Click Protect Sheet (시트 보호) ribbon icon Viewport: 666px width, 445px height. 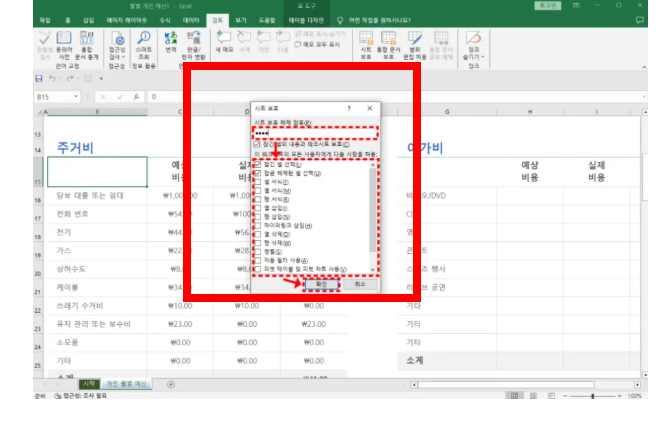coord(366,45)
